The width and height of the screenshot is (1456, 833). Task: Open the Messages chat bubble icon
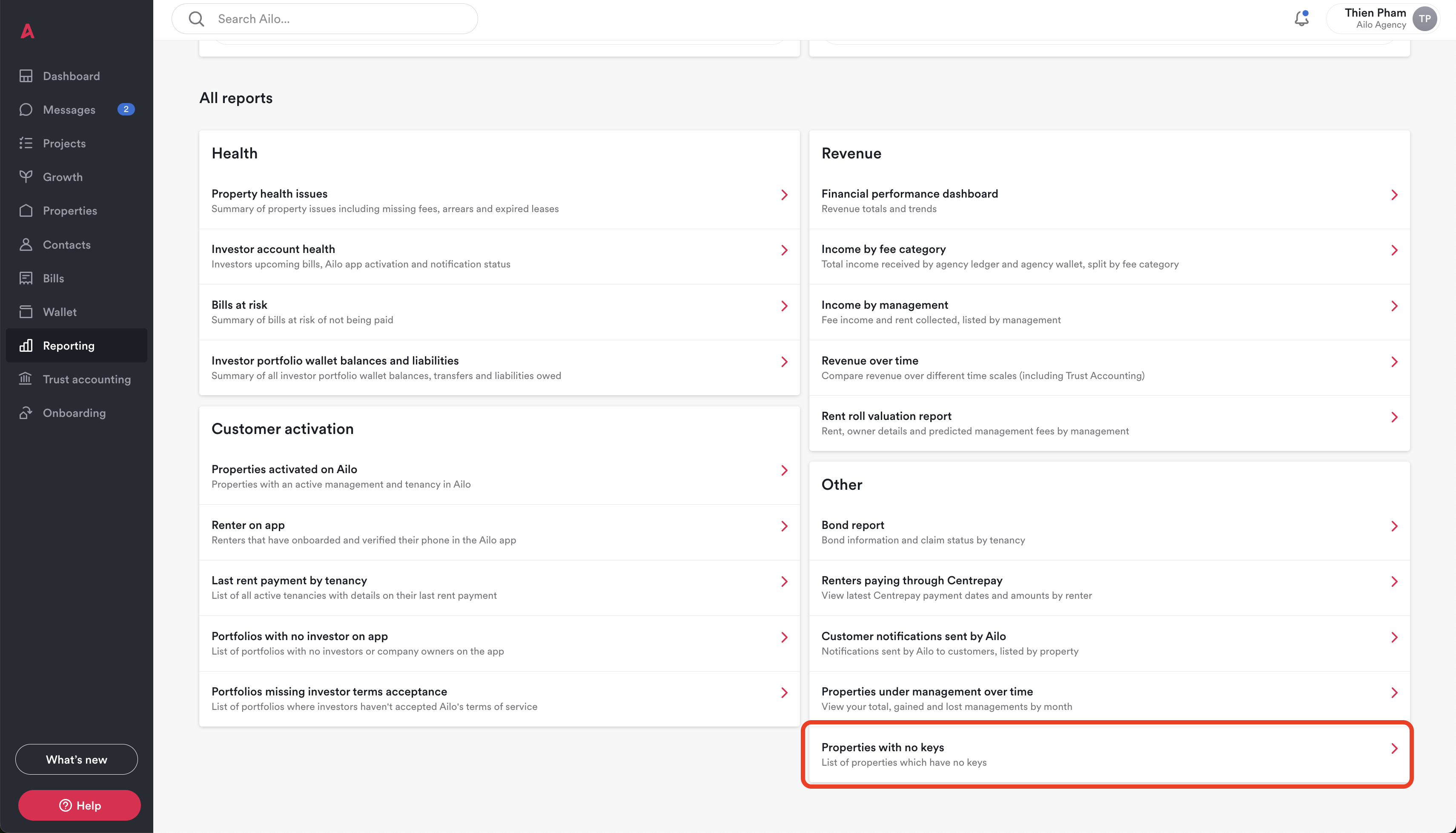(x=26, y=109)
